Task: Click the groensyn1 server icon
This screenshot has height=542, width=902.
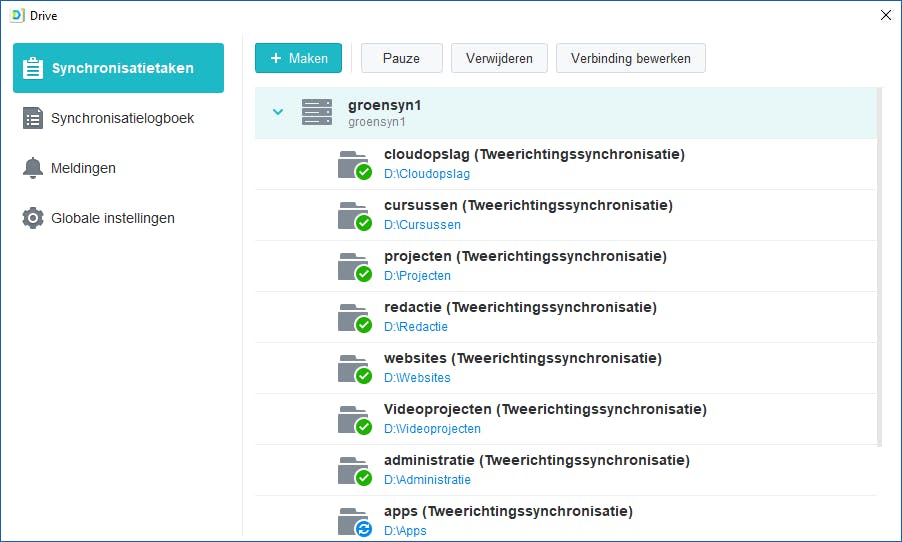Action: [x=317, y=112]
